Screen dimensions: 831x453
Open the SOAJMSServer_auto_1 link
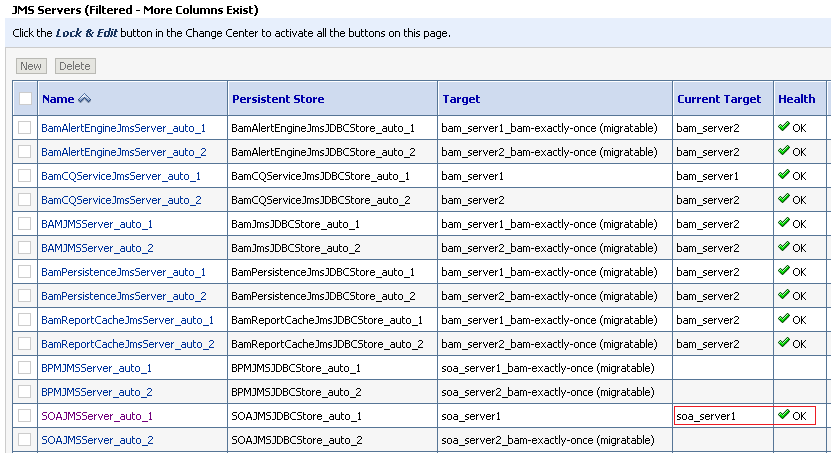pos(97,416)
